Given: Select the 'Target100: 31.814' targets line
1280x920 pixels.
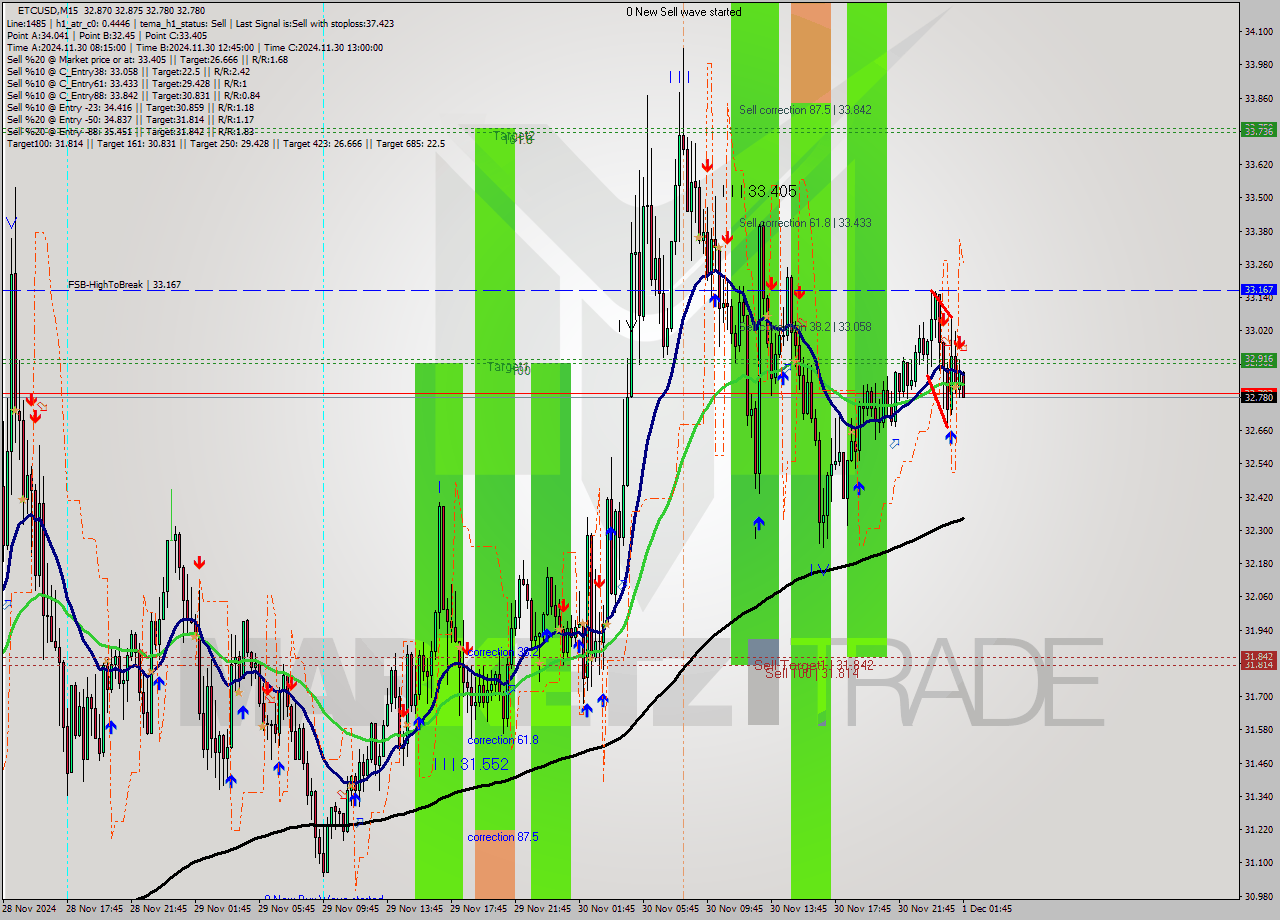Looking at the screenshot, I should (225, 143).
